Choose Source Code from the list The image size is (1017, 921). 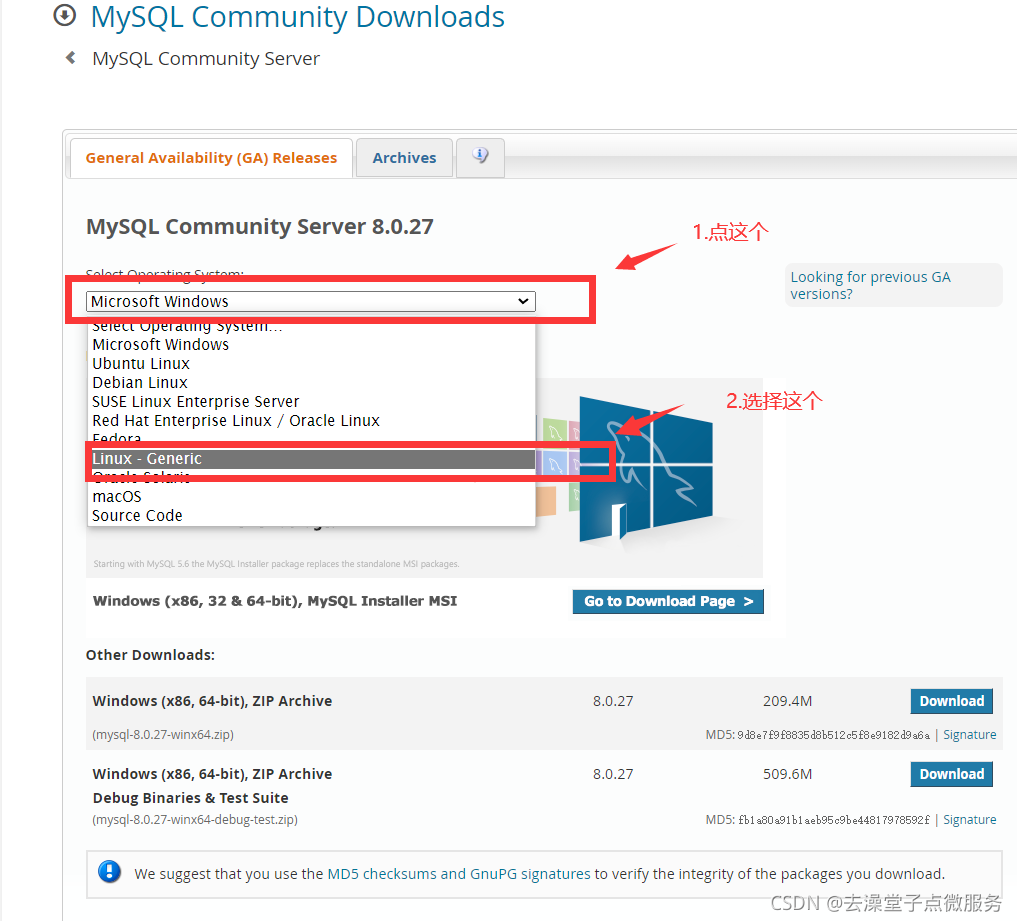pos(311,515)
